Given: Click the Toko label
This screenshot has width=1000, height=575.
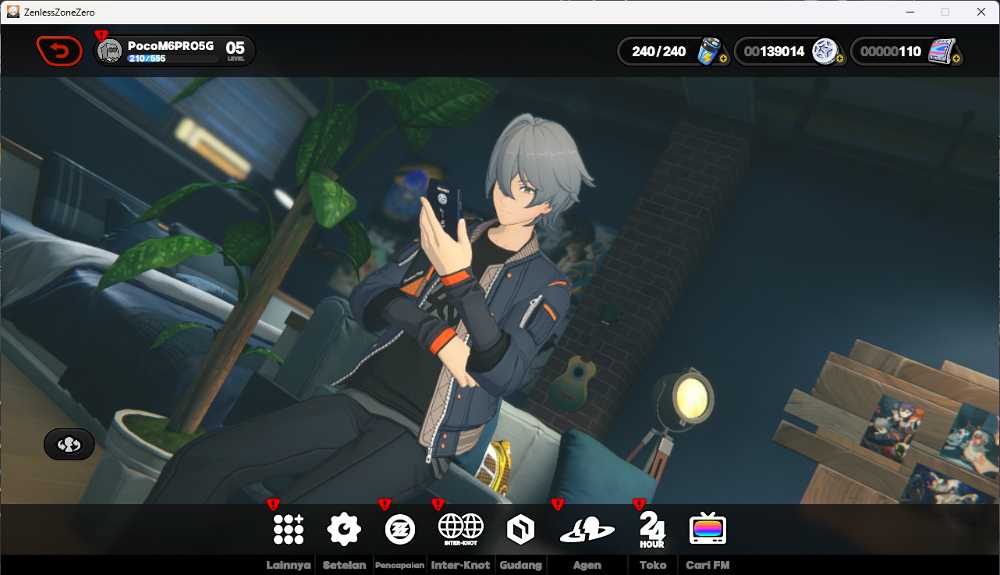Looking at the screenshot, I should [652, 565].
